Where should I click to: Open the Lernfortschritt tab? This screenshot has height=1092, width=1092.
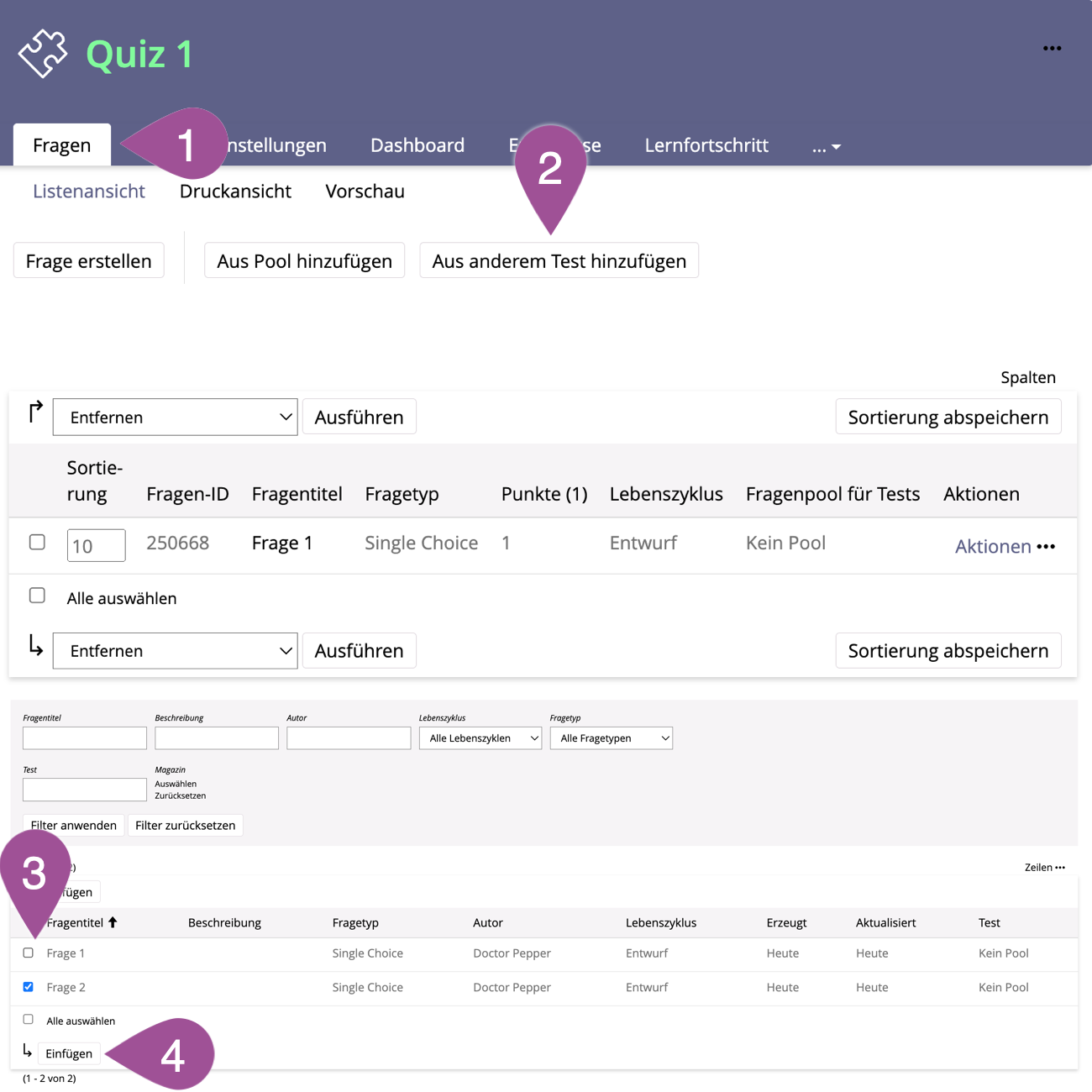(706, 145)
